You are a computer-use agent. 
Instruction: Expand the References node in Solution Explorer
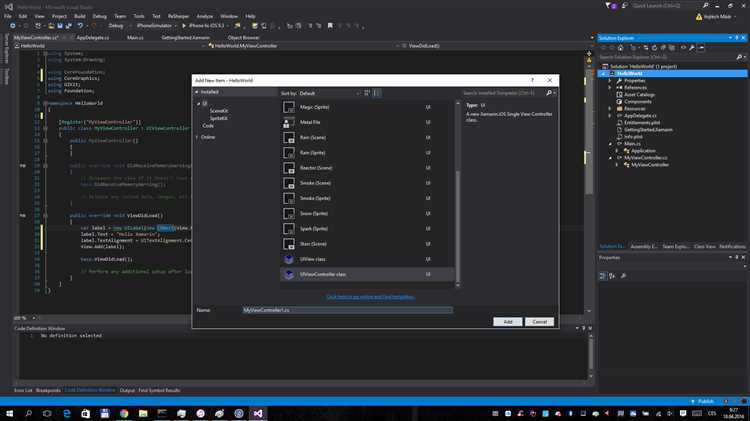pyautogui.click(x=611, y=87)
